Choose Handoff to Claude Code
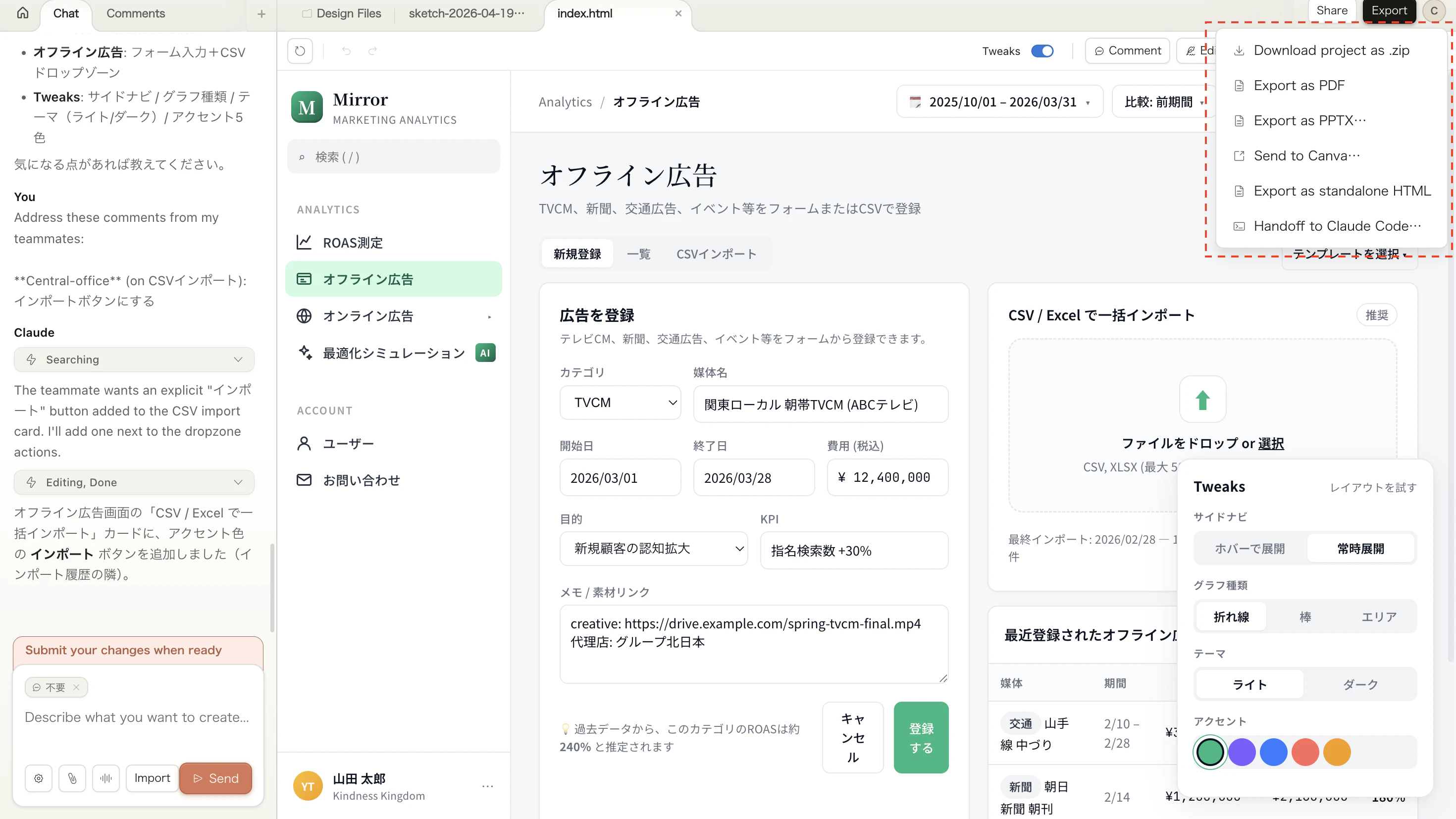The height and width of the screenshot is (819, 1456). coord(1331,225)
